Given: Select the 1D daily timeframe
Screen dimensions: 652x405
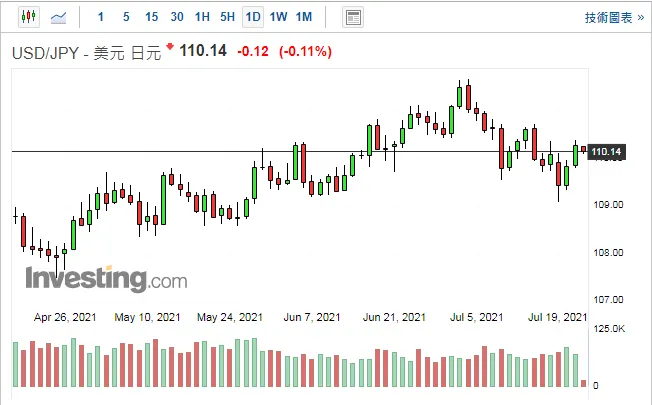Looking at the screenshot, I should (253, 17).
